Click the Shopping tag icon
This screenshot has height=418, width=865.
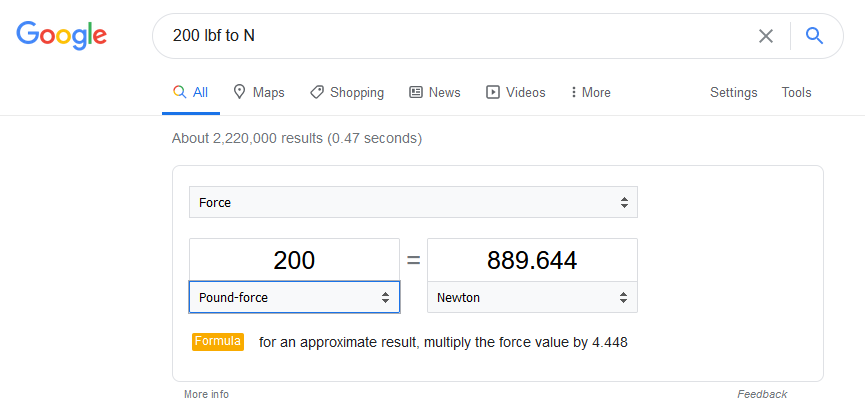pos(317,92)
